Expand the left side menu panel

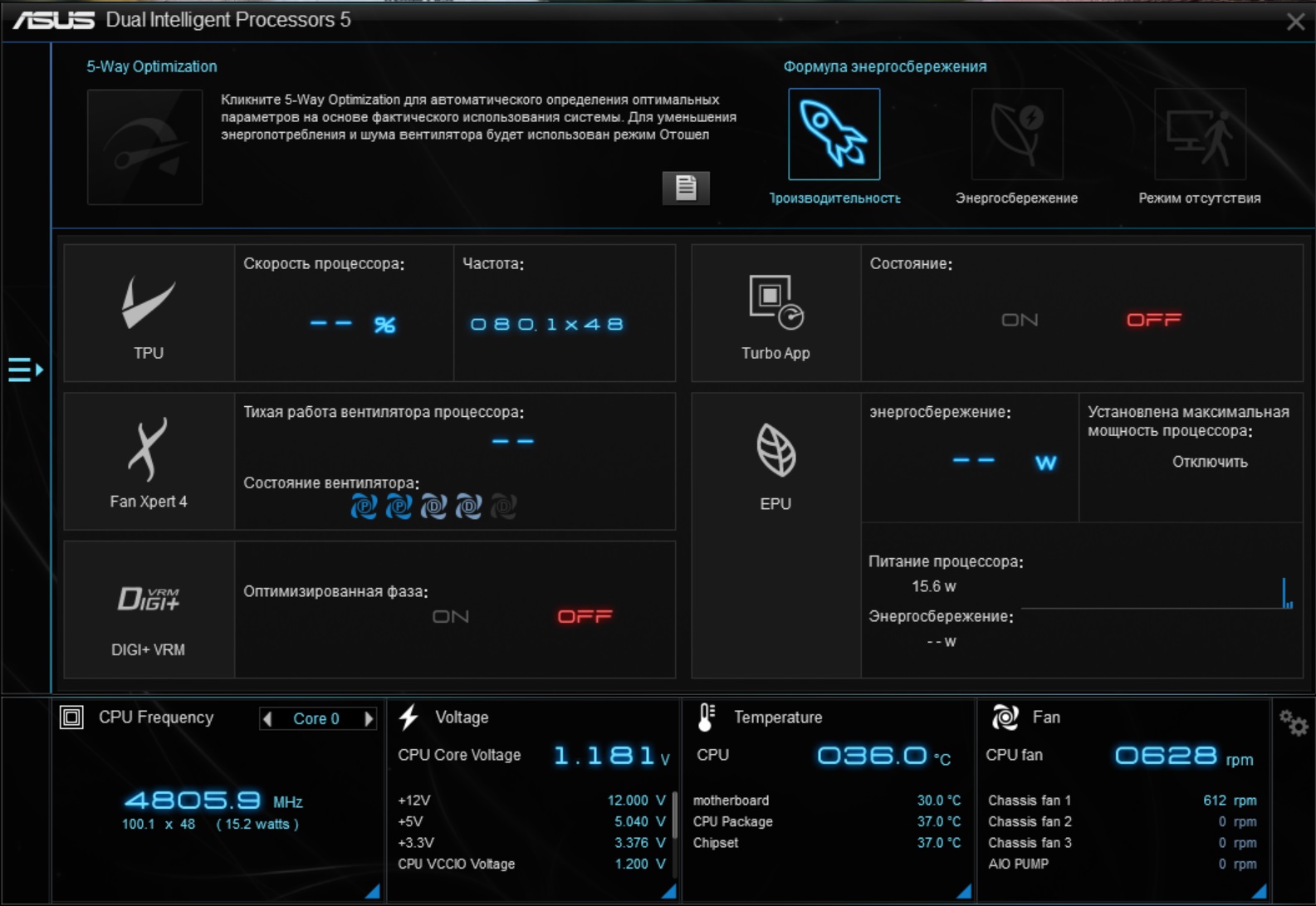(x=26, y=370)
